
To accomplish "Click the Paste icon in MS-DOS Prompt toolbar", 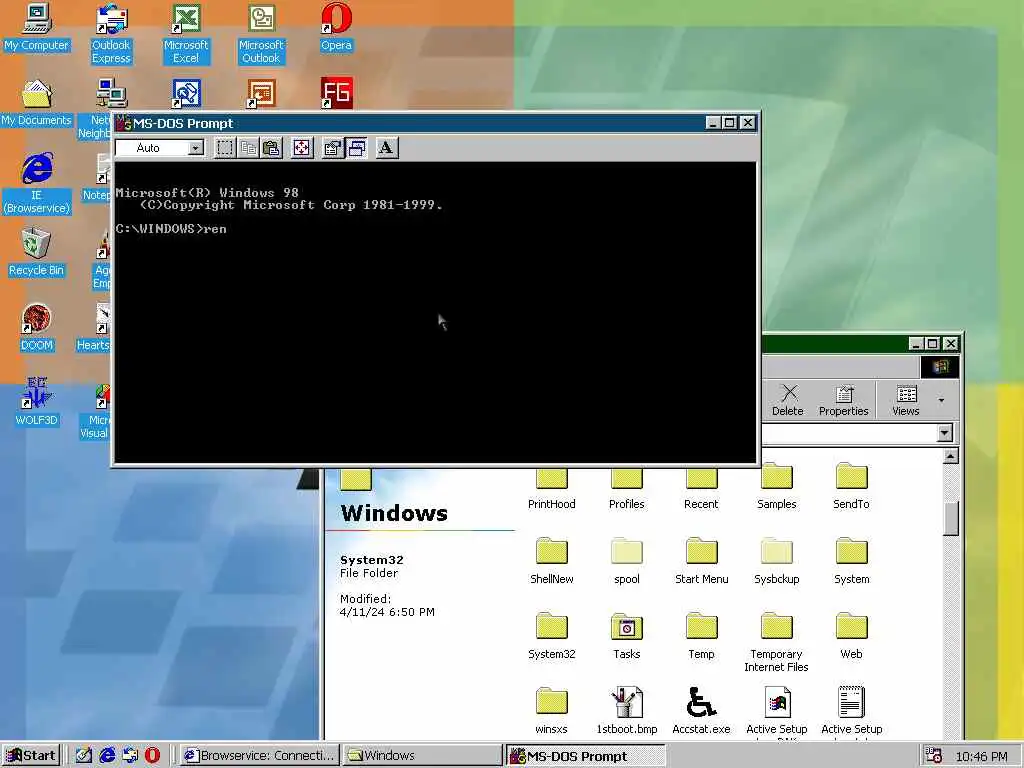I will (x=271, y=148).
